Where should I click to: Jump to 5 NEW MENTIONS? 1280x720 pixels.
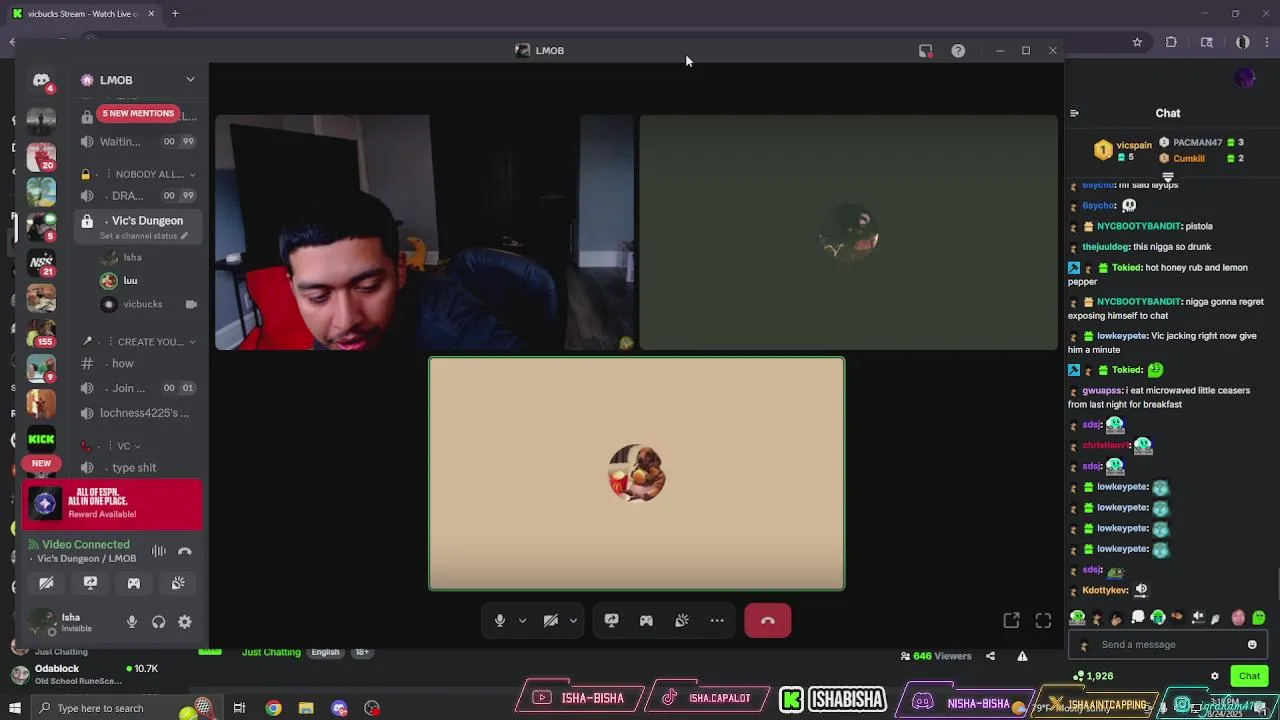[138, 113]
